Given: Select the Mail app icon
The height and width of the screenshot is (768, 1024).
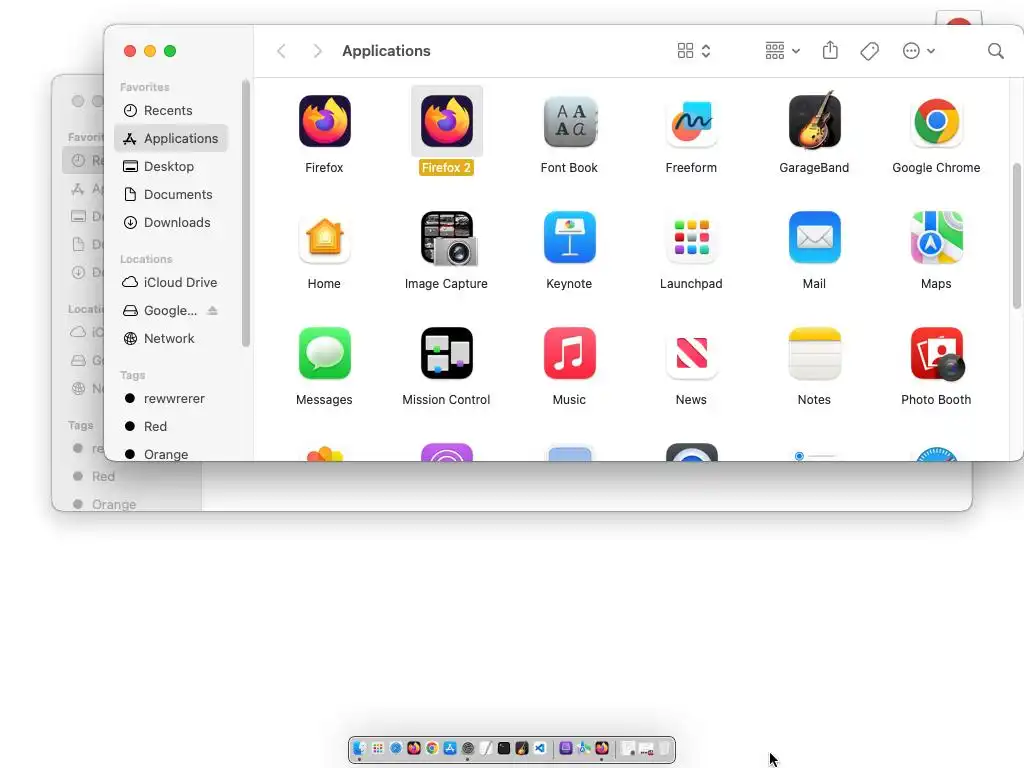Looking at the screenshot, I should point(814,238).
